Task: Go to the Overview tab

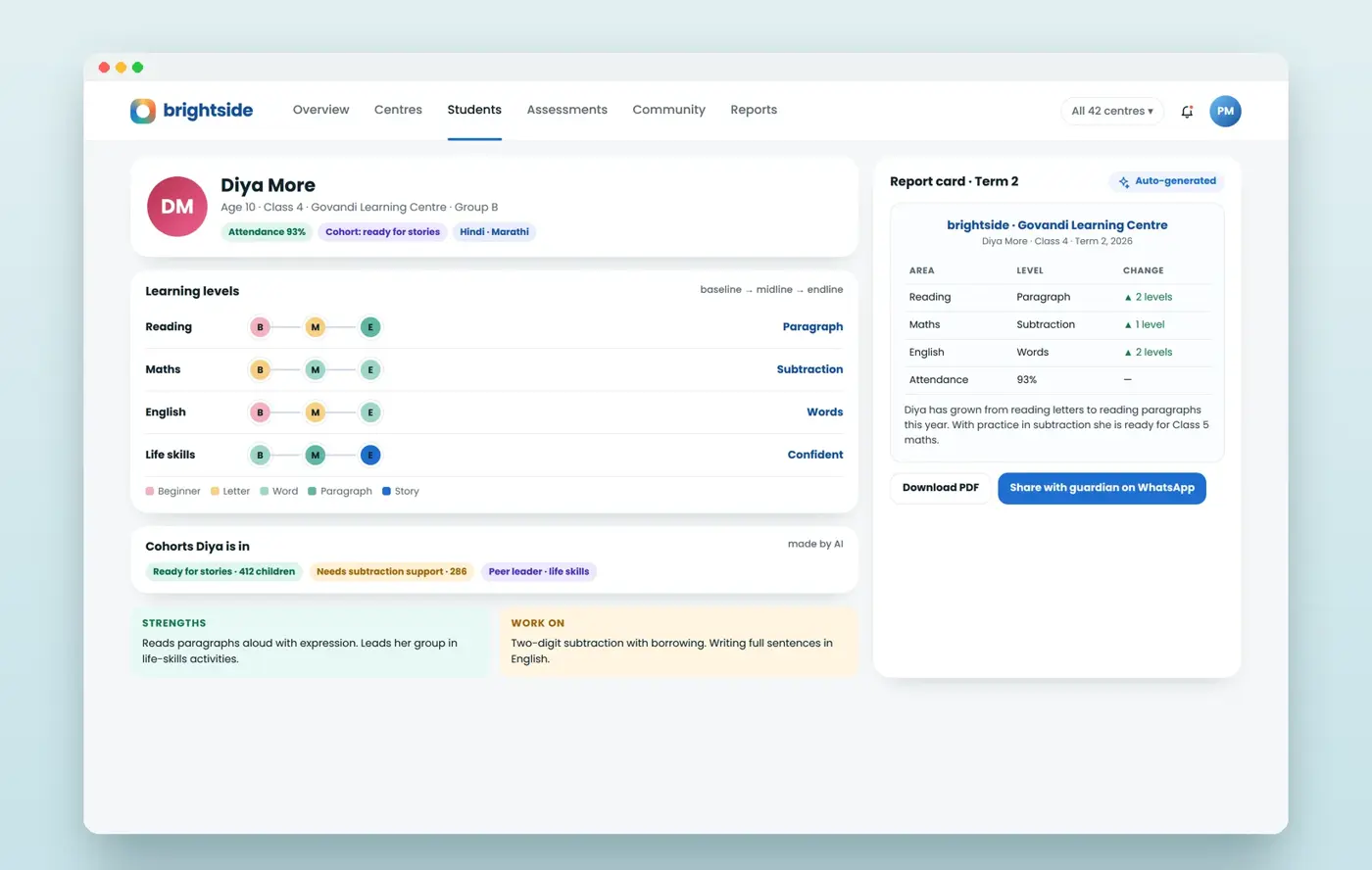Action: pyautogui.click(x=320, y=110)
